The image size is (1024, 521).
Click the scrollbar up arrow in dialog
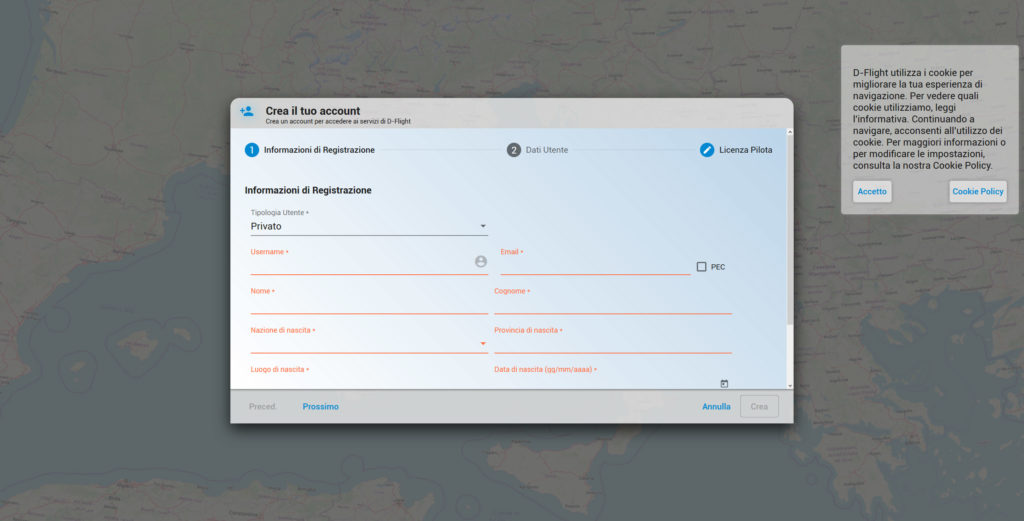pos(790,133)
